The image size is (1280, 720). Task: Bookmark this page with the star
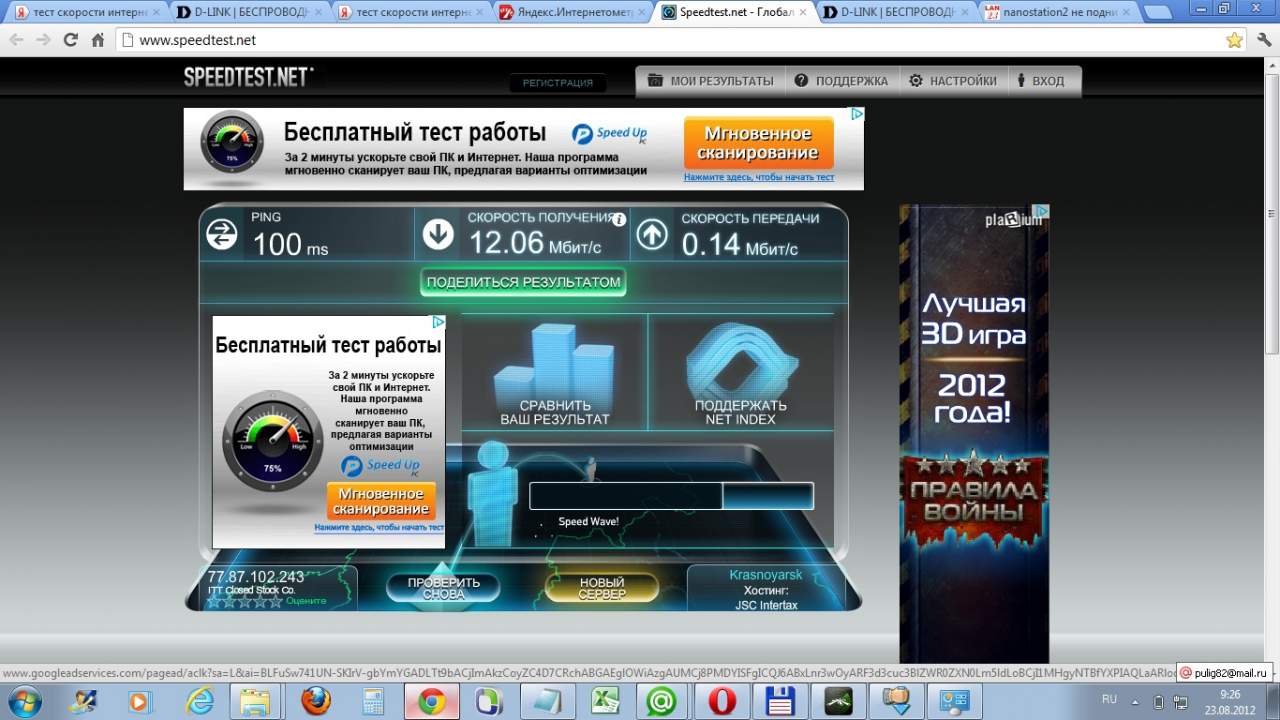pos(1234,40)
